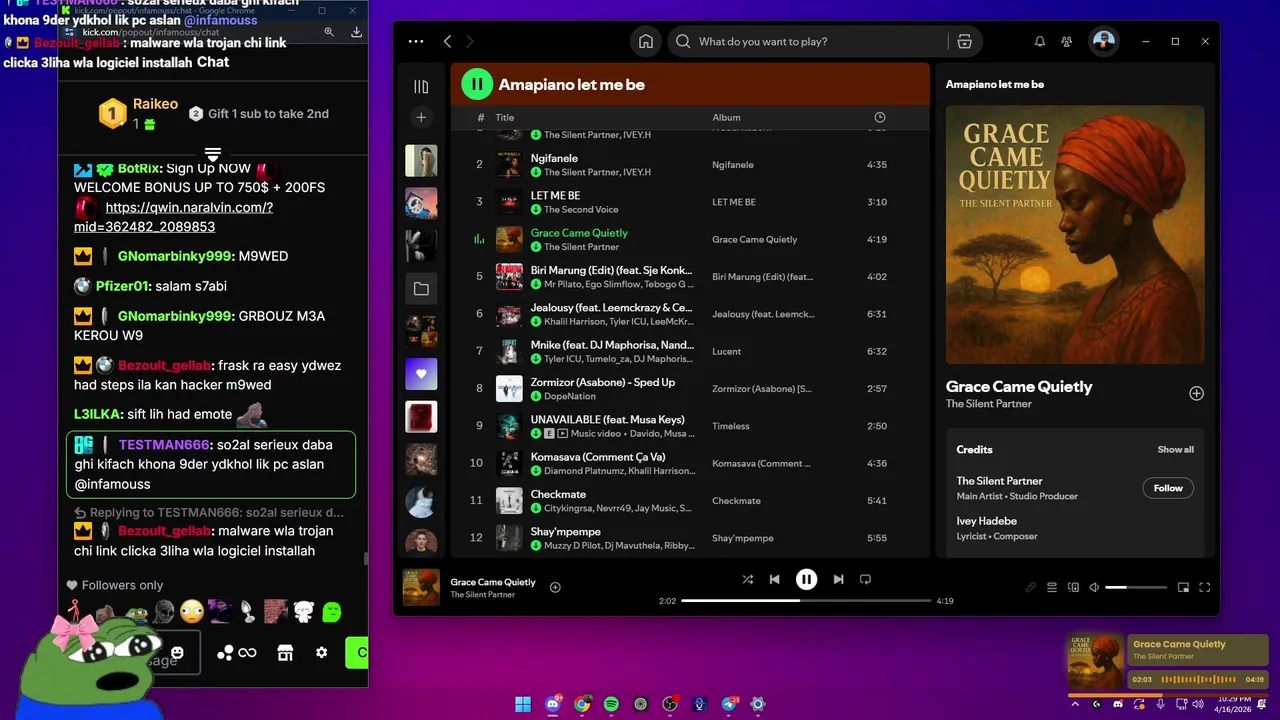Open Spotify notifications bell
Image resolution: width=1280 pixels, height=720 pixels.
point(1040,41)
